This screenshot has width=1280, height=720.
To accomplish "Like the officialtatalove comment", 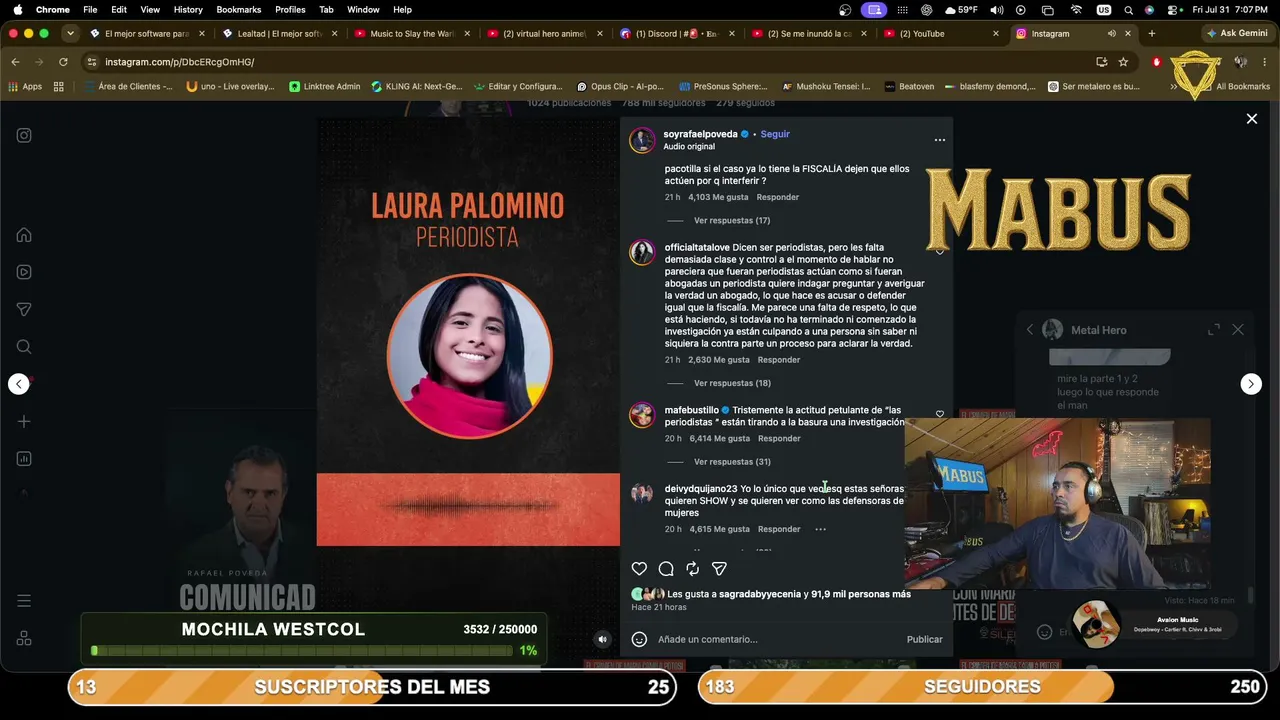I will click(x=940, y=251).
